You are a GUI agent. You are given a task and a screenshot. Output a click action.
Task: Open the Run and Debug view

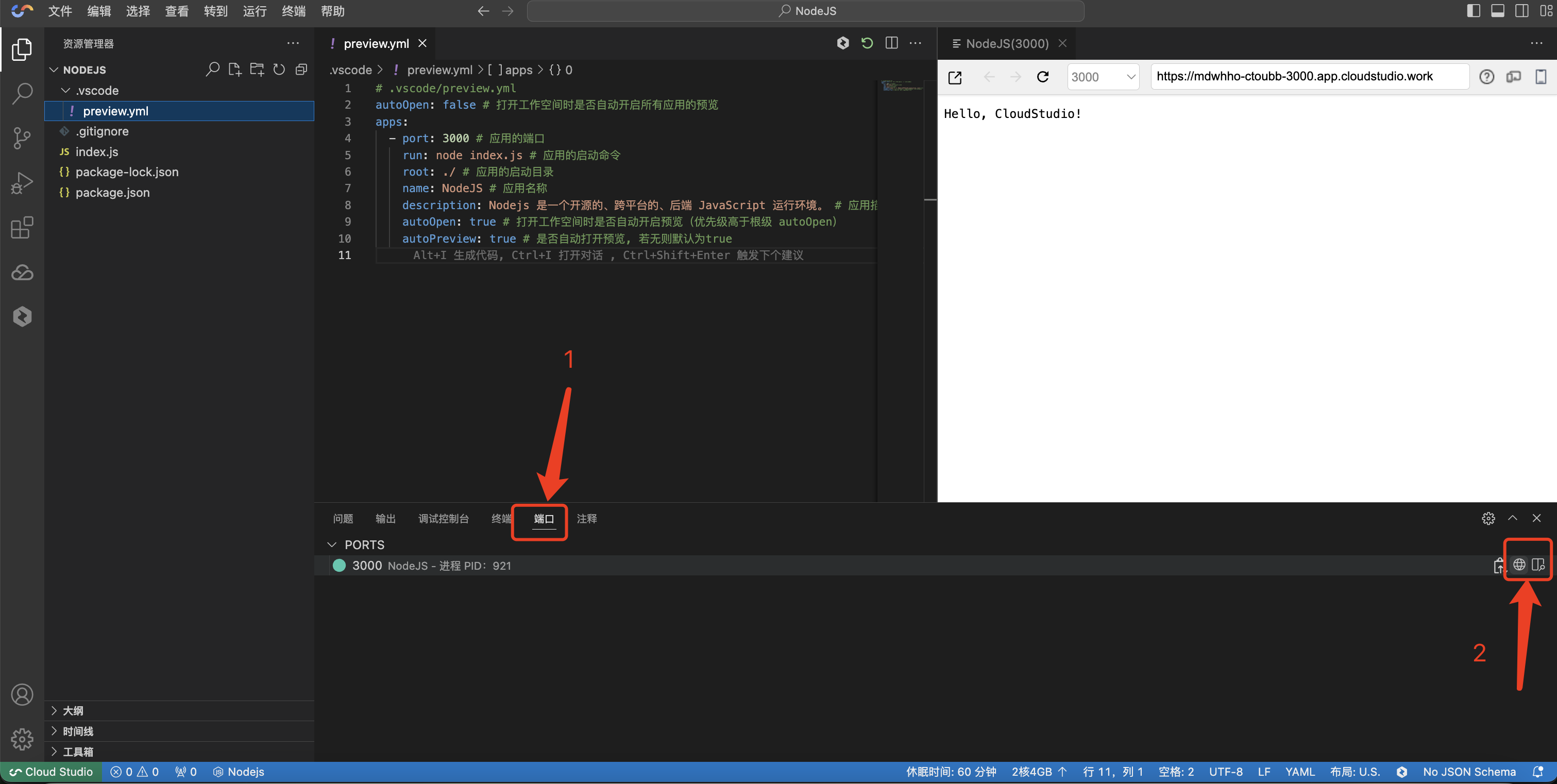[x=22, y=183]
